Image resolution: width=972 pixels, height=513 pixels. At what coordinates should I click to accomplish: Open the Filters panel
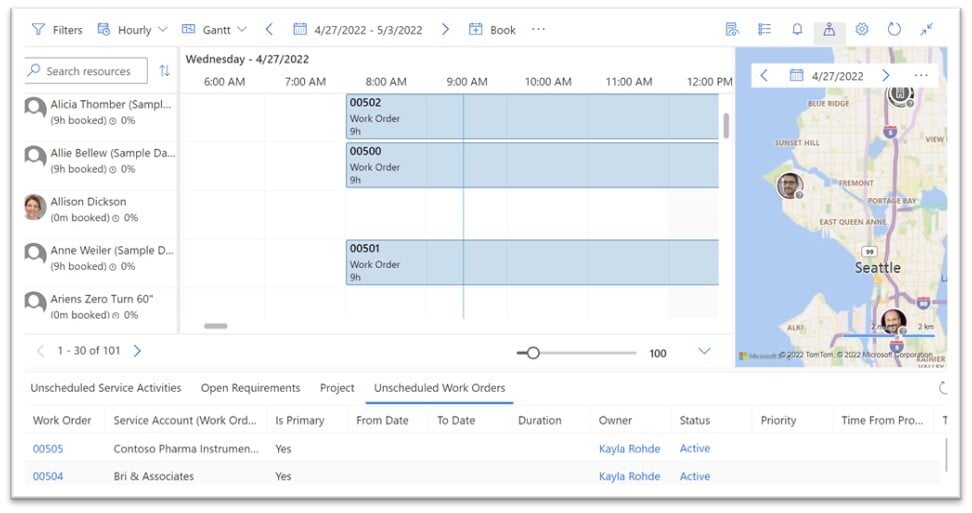tap(57, 30)
